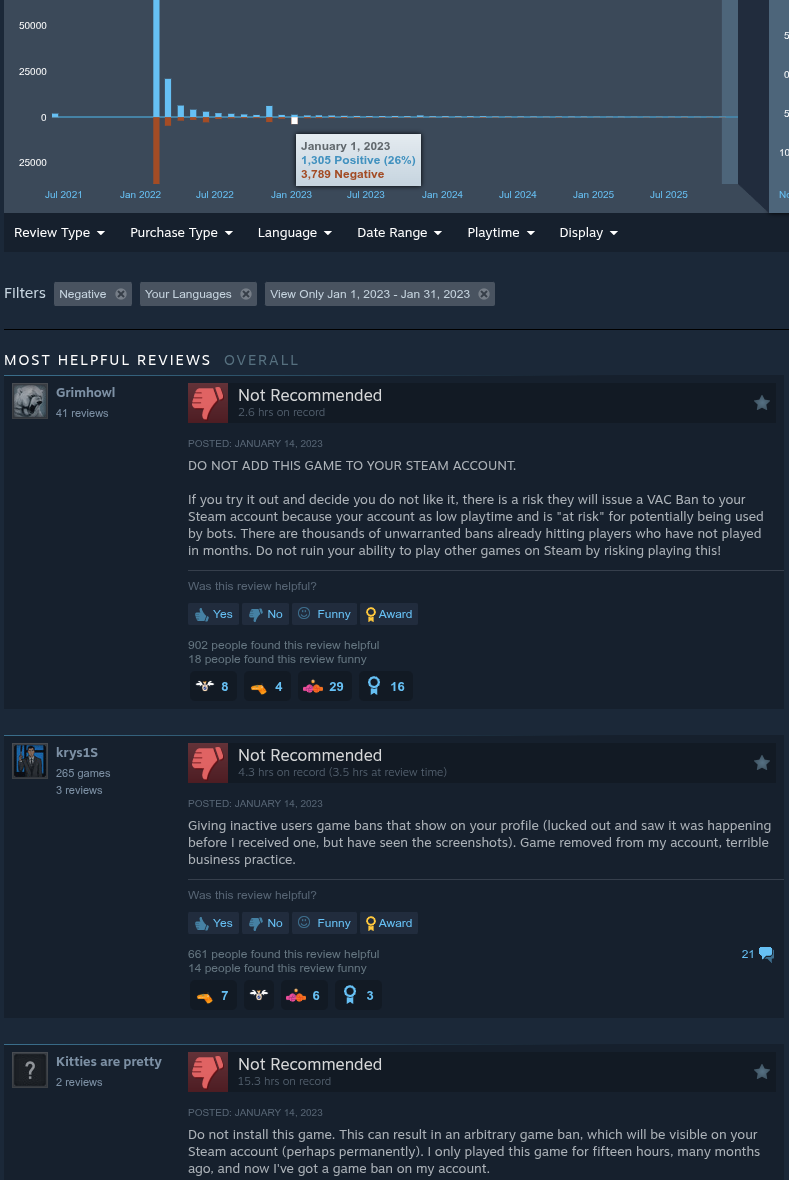Mark krys1S's review as Funny
This screenshot has height=1180, width=789.
324,923
